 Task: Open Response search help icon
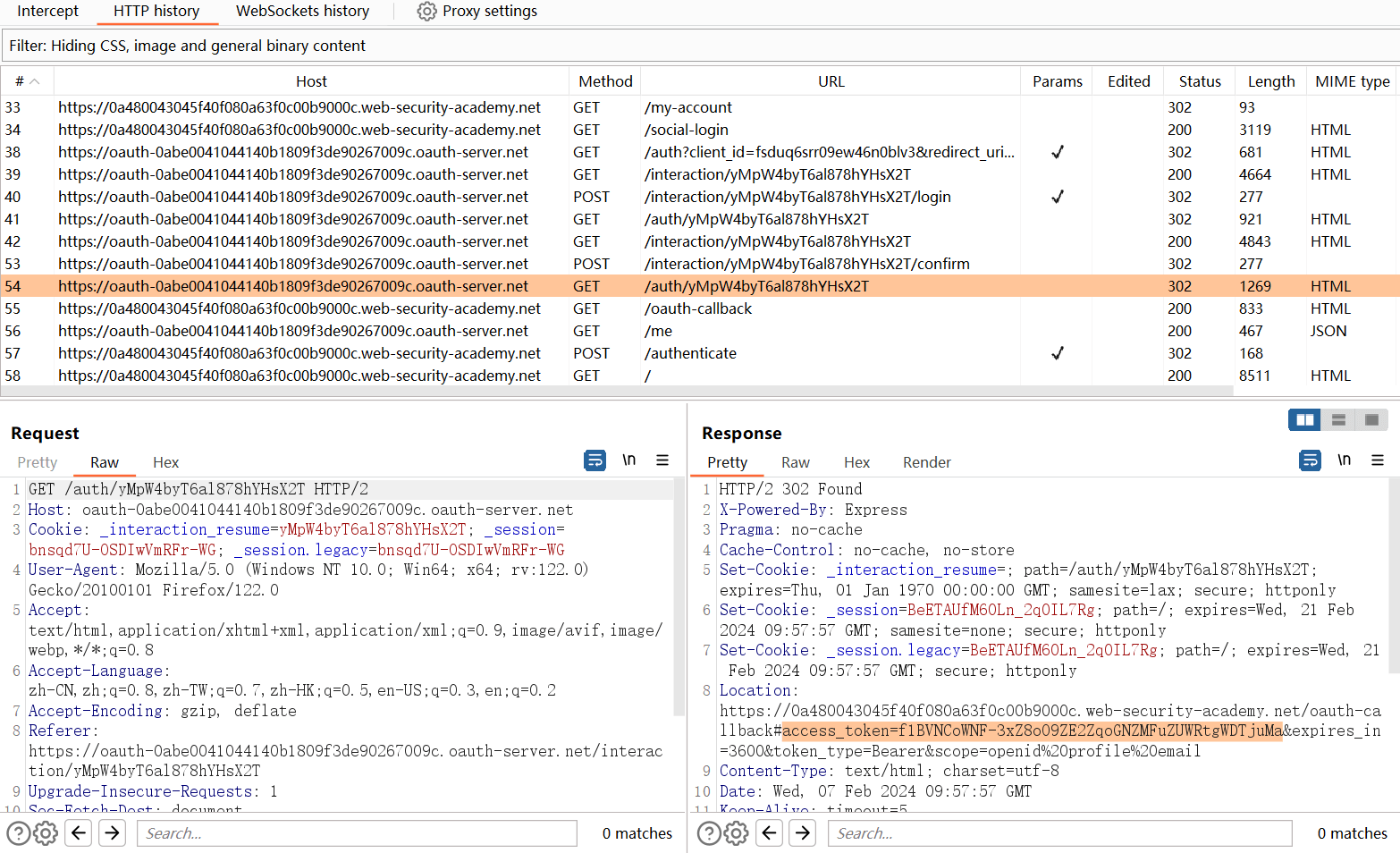tap(709, 833)
